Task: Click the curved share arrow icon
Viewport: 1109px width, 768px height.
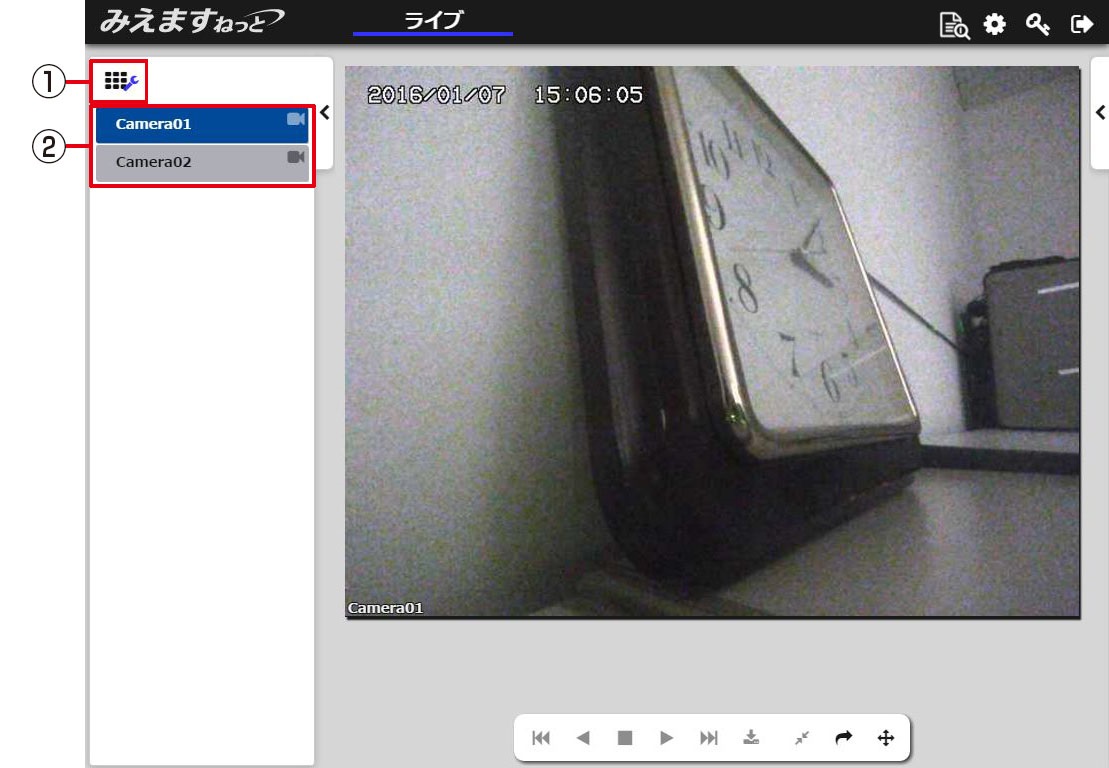Action: (x=843, y=738)
